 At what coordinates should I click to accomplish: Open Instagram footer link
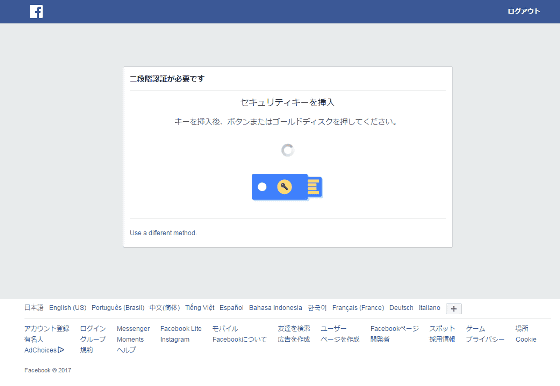click(175, 339)
